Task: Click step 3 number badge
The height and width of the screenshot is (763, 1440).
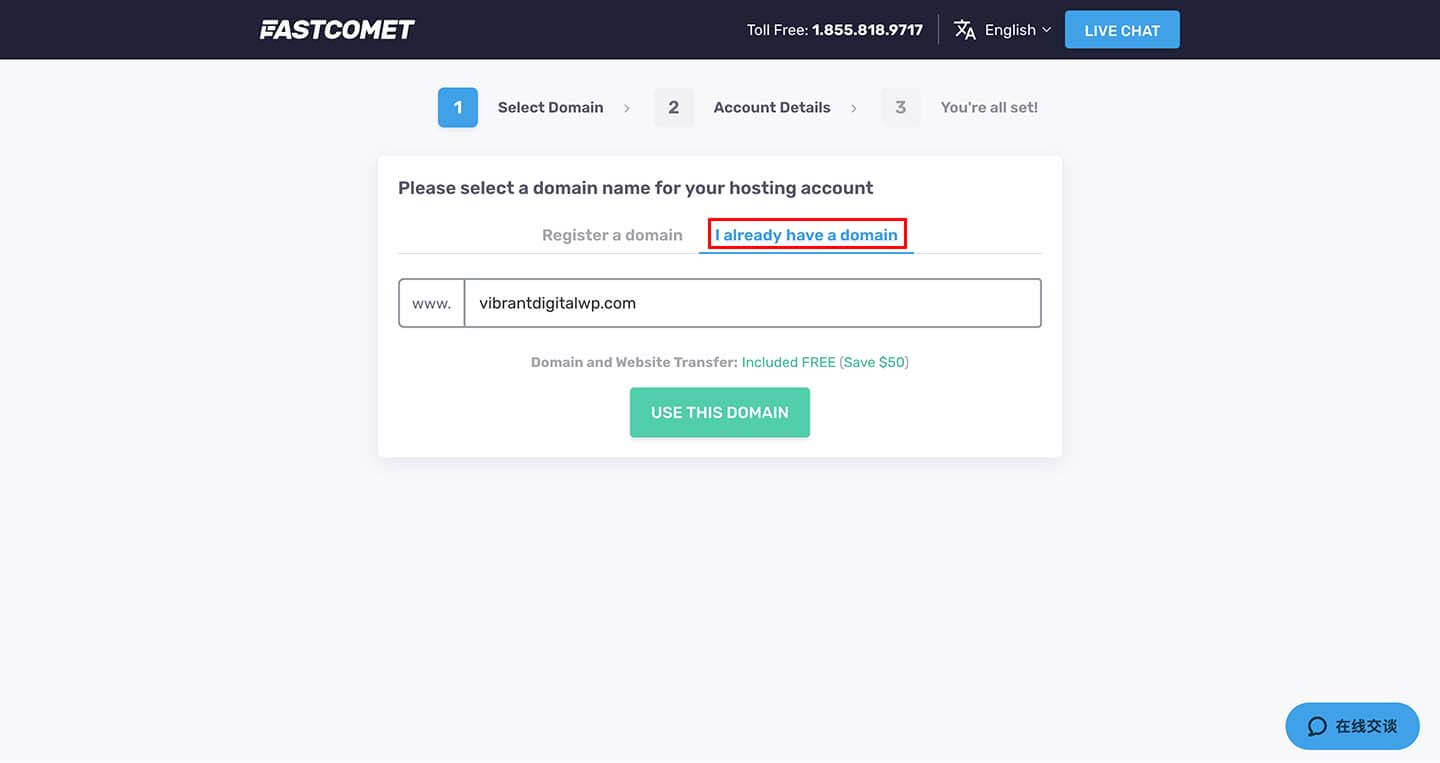Action: 901,107
